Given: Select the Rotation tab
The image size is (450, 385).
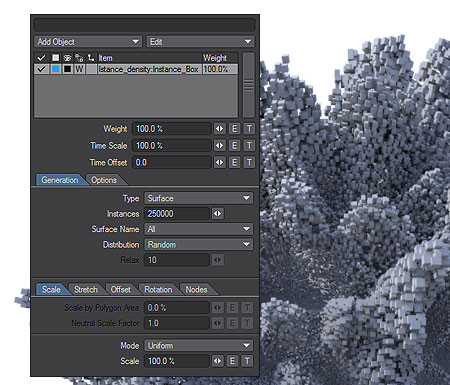Looking at the screenshot, I should coord(158,289).
